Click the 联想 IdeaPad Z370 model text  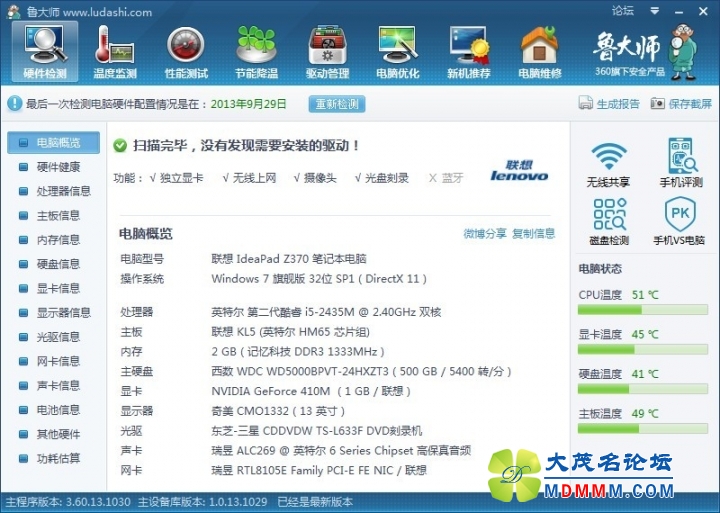tap(289, 259)
